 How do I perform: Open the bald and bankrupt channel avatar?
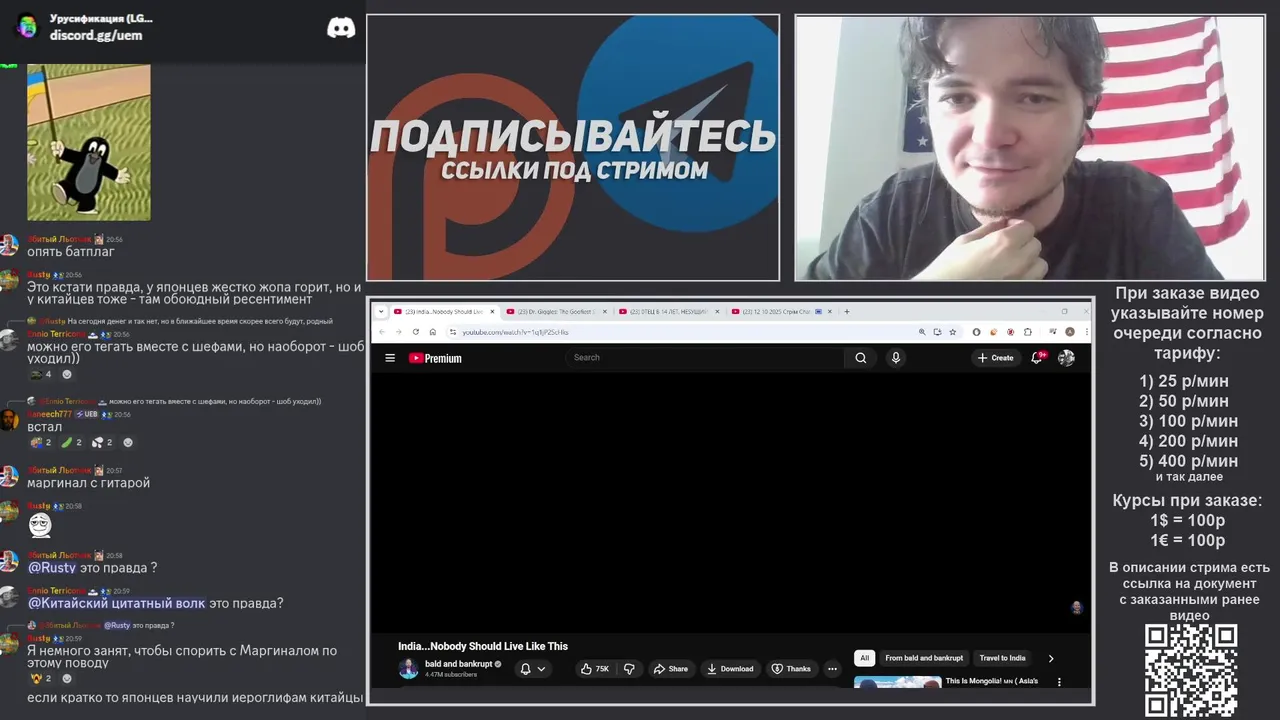(408, 669)
